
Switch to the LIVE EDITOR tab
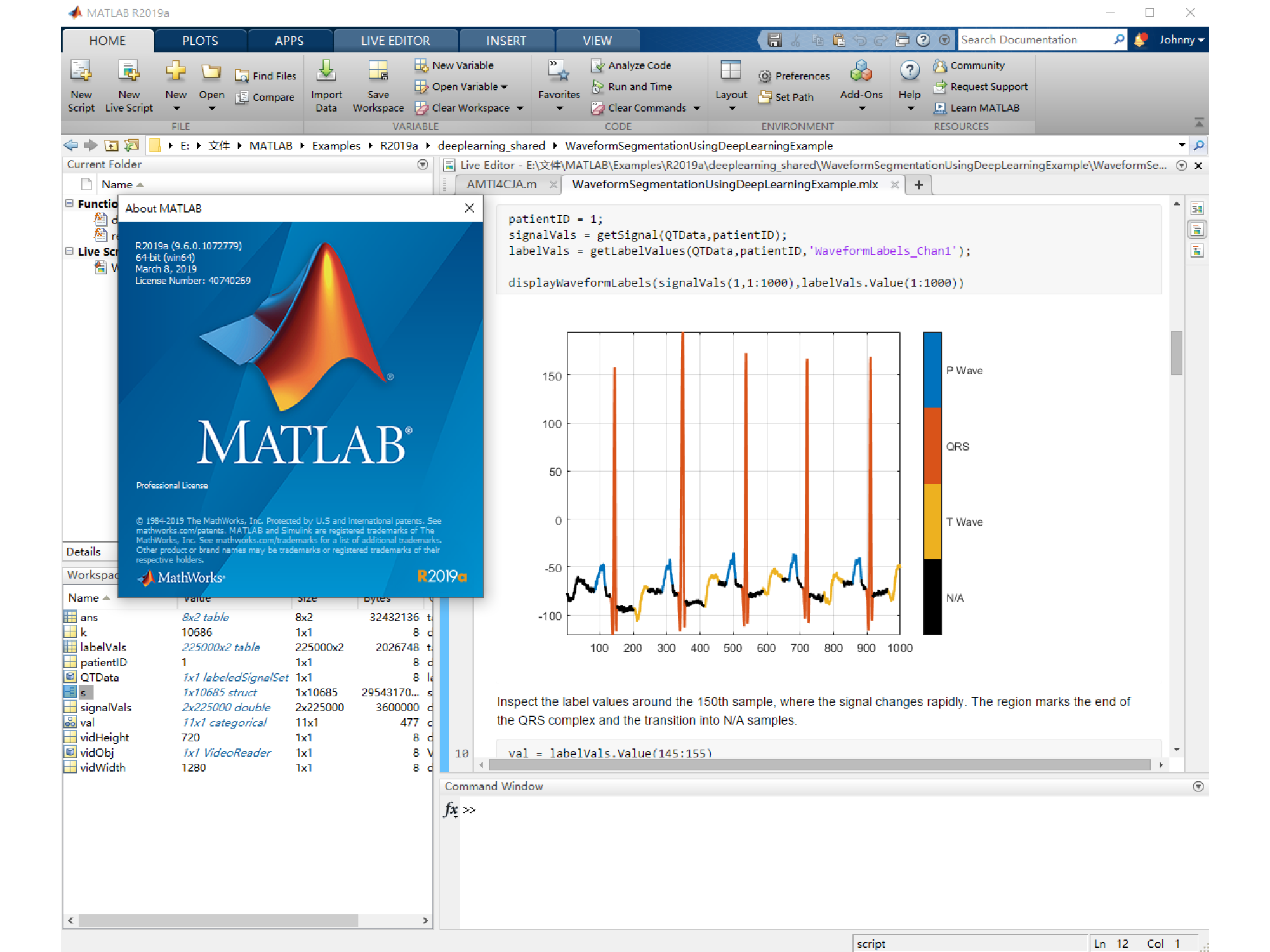395,41
